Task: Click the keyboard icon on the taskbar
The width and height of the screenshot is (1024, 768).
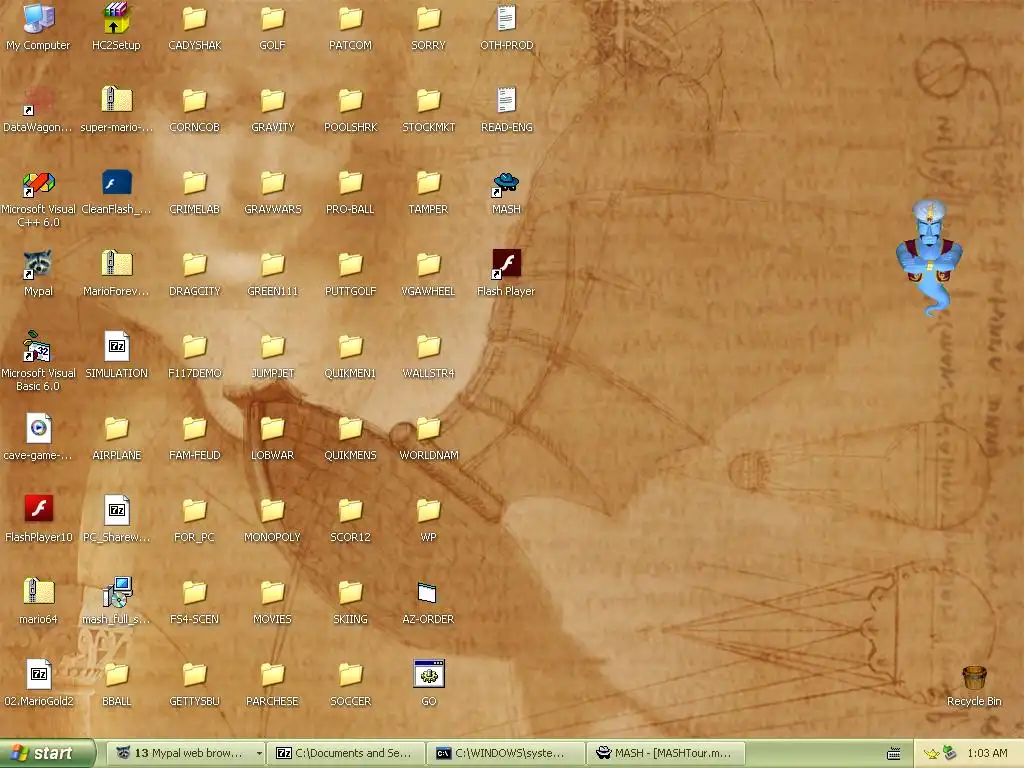Action: coord(893,754)
